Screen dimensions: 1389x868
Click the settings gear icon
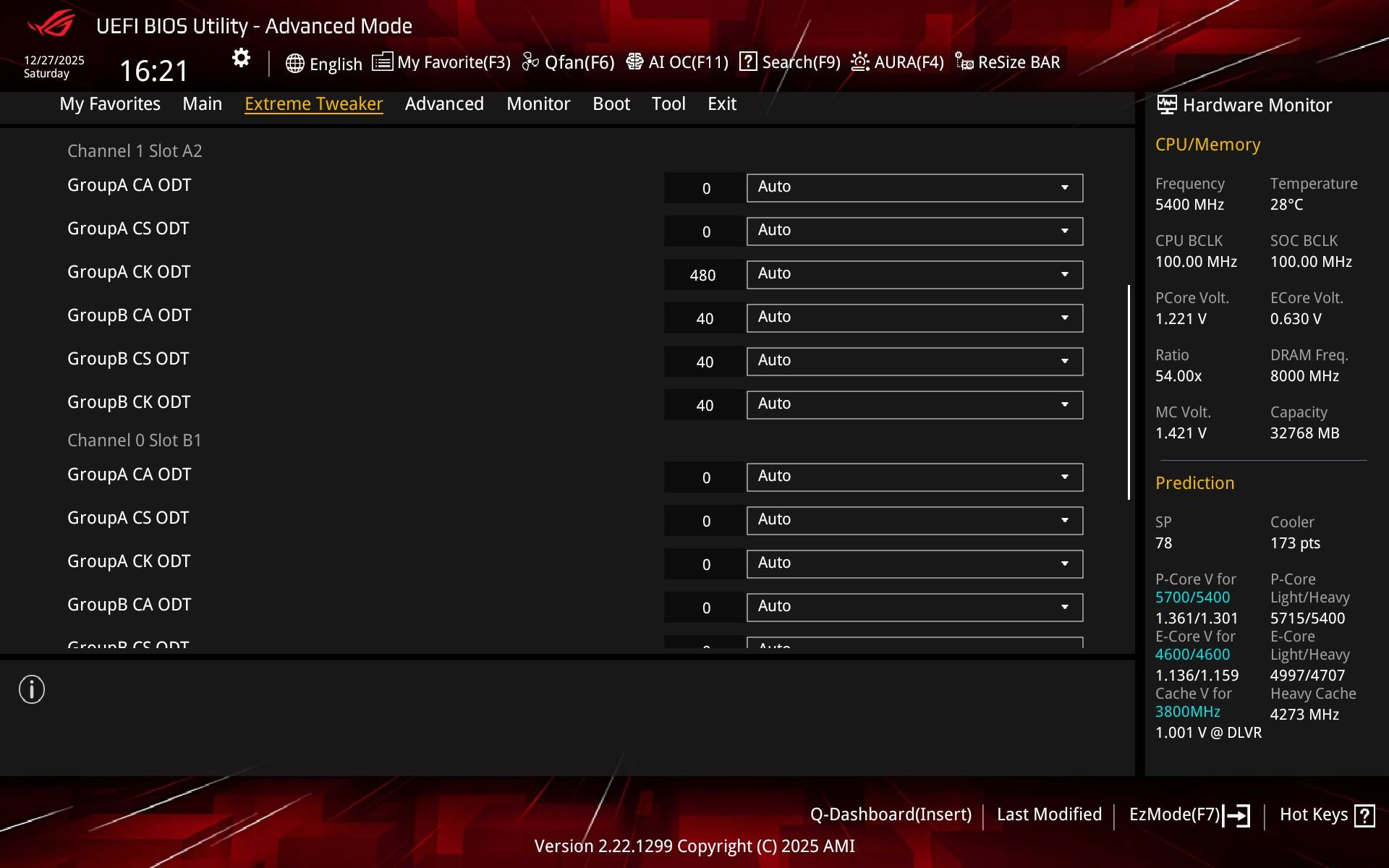(241, 59)
